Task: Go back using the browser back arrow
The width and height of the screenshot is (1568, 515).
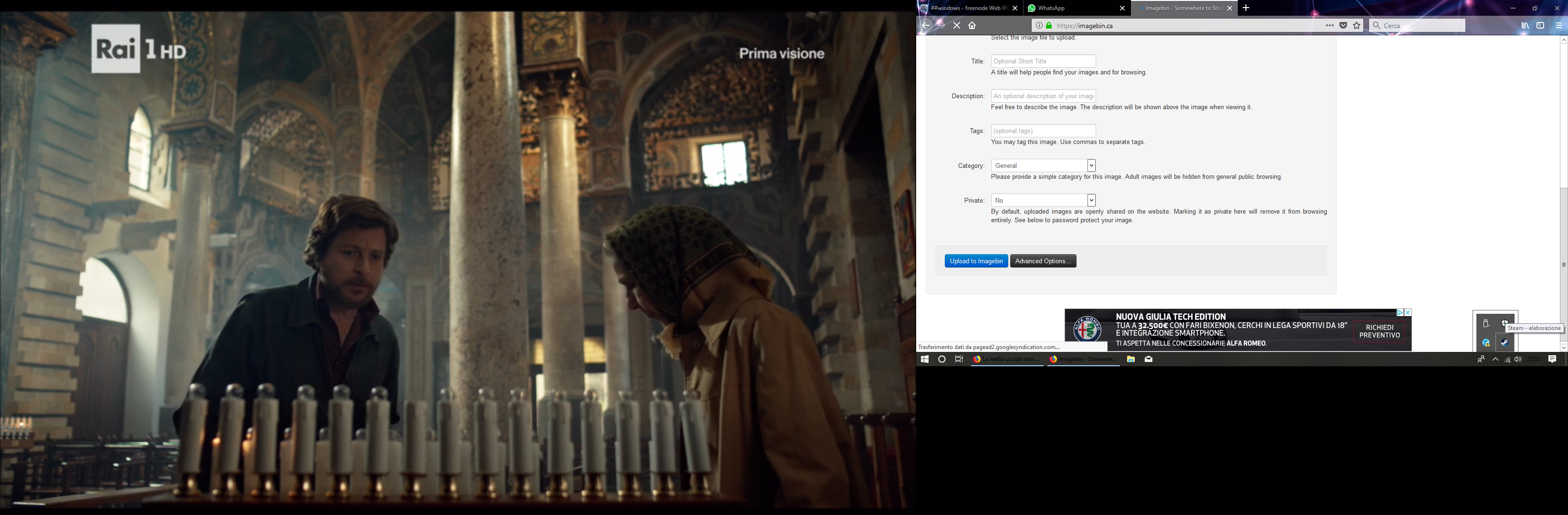Action: pyautogui.click(x=925, y=26)
